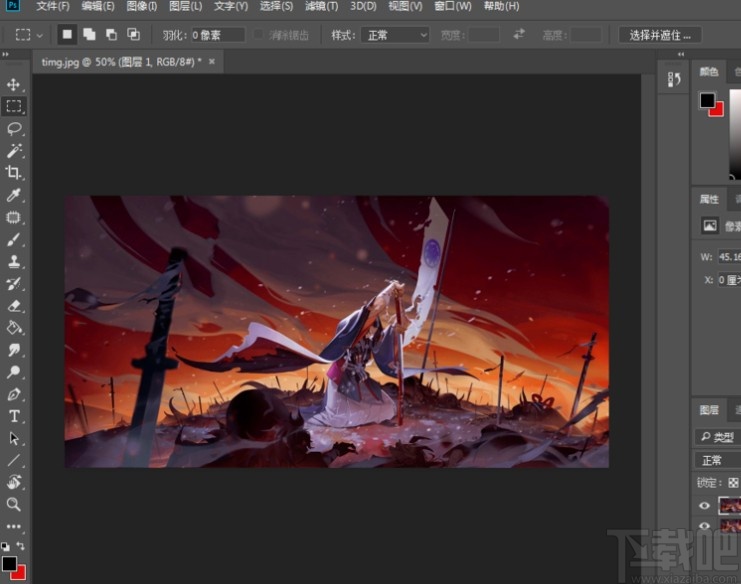Open the Type menu
The image size is (741, 584).
231,7
